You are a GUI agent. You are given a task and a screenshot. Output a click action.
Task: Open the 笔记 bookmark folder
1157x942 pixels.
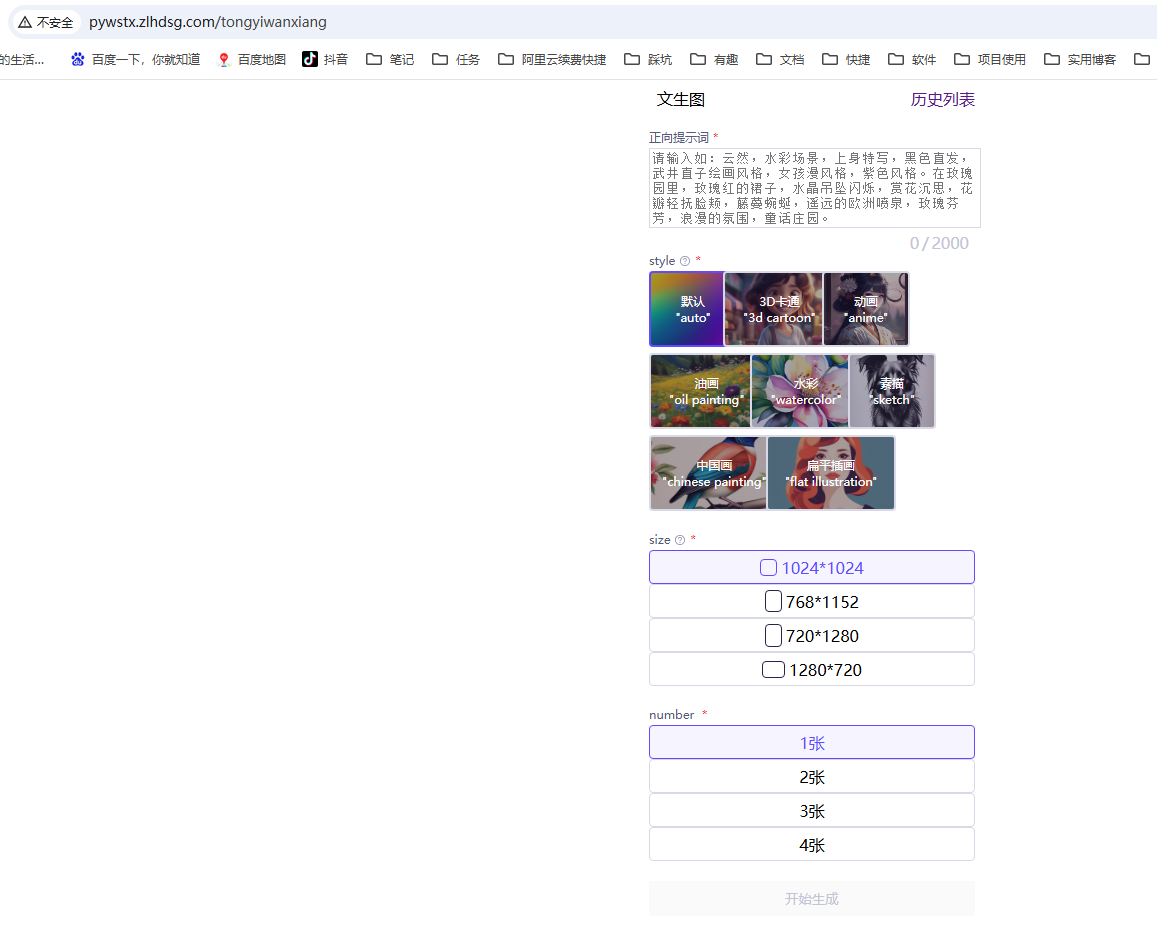pyautogui.click(x=390, y=59)
